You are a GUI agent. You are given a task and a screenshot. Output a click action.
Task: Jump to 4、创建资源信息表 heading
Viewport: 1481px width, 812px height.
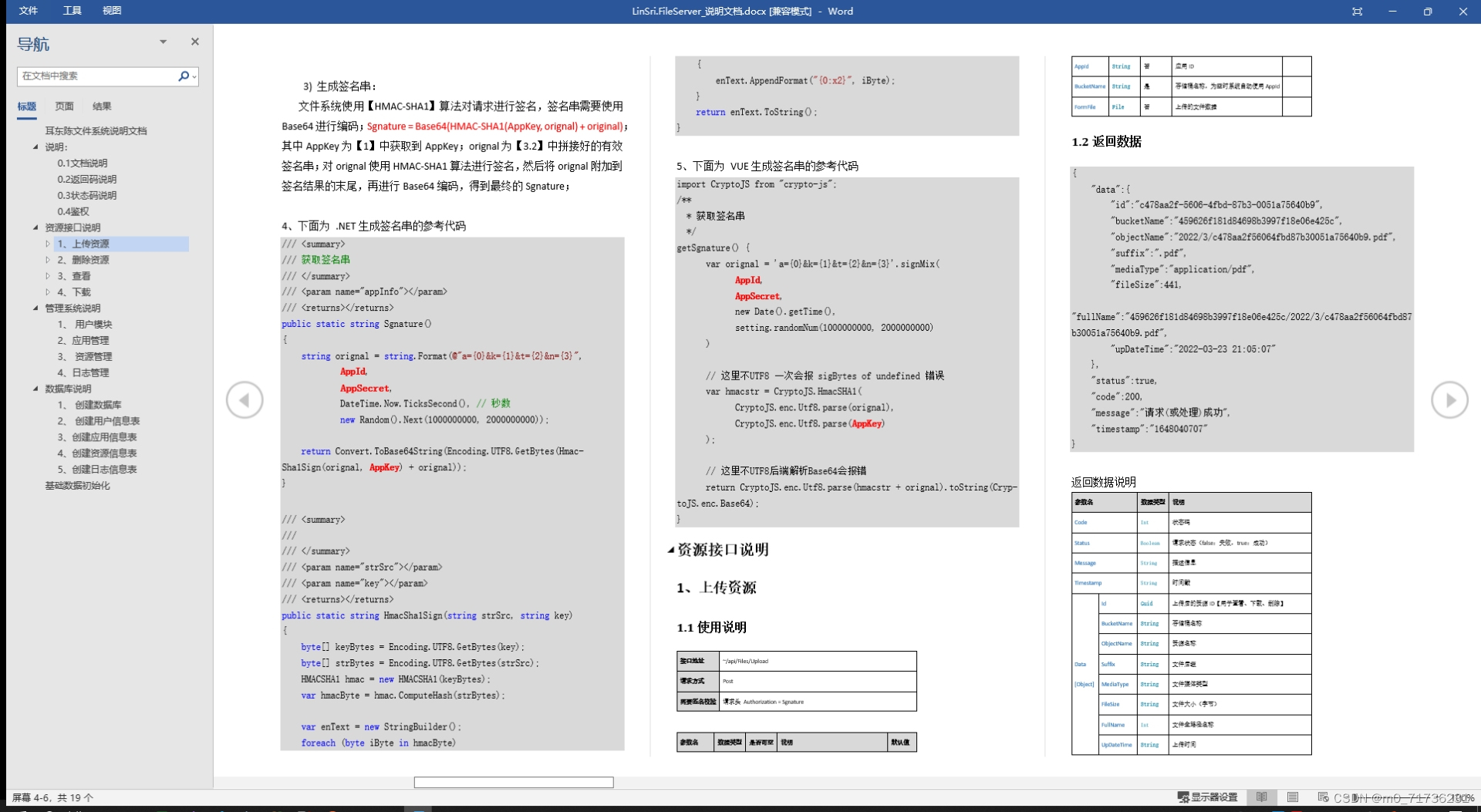pyautogui.click(x=97, y=453)
